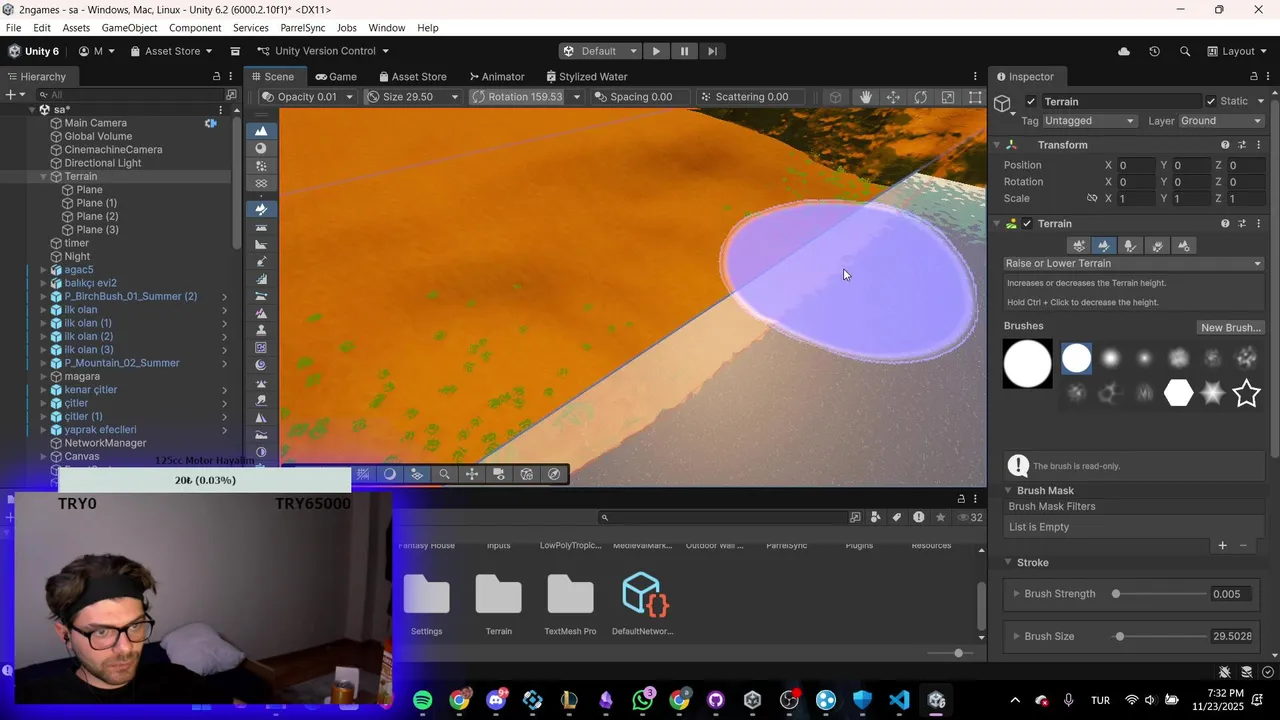Select the Paint Details tool button

coord(1157,246)
